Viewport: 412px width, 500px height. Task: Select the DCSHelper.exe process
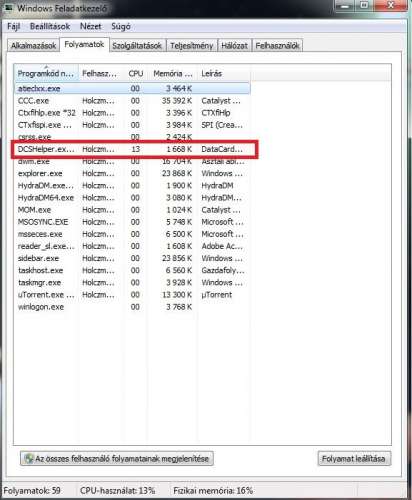132,149
